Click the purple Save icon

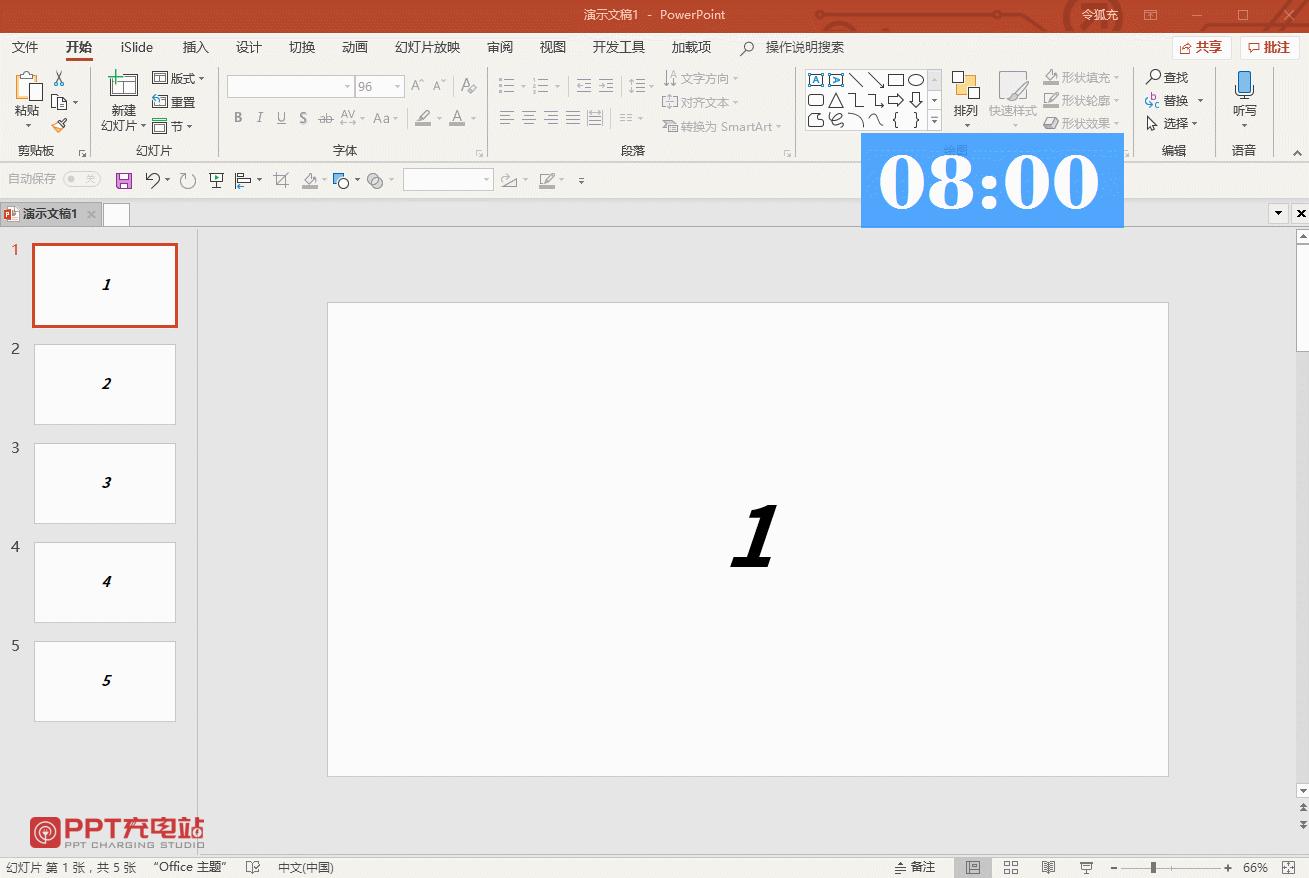124,180
